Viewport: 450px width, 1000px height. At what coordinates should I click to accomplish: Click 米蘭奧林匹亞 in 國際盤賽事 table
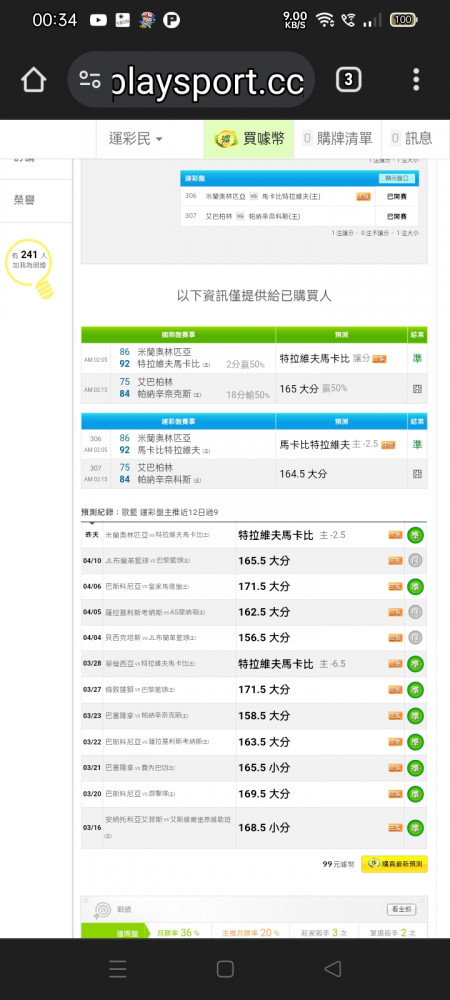164,352
